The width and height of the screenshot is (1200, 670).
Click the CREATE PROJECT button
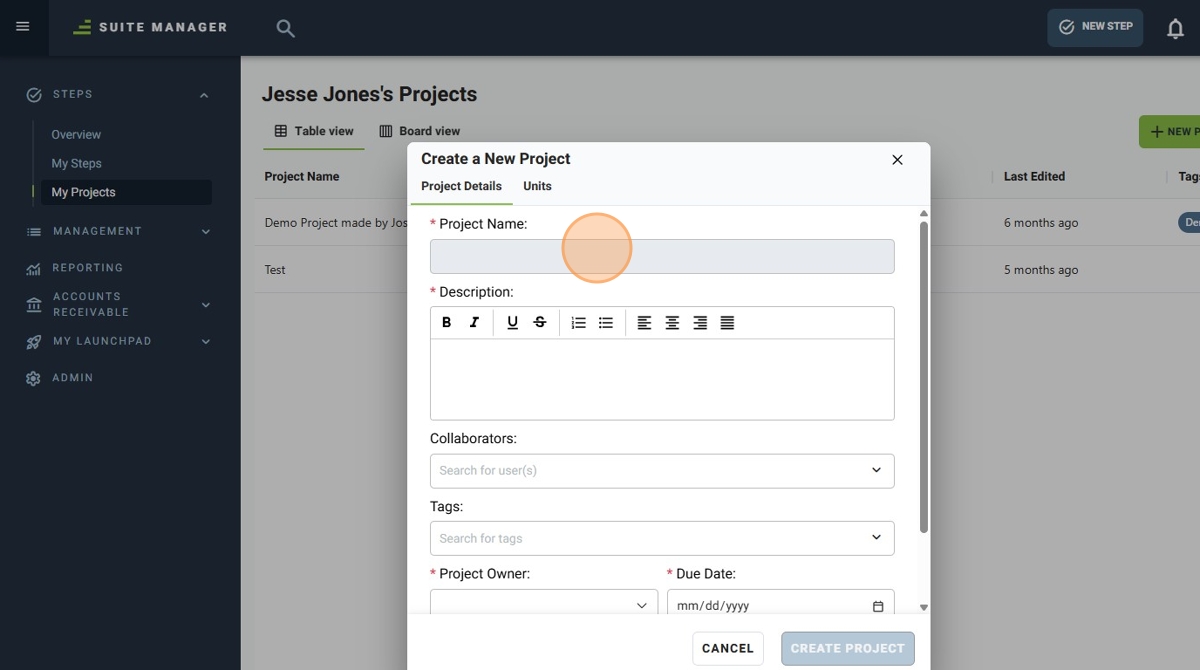[x=848, y=649]
